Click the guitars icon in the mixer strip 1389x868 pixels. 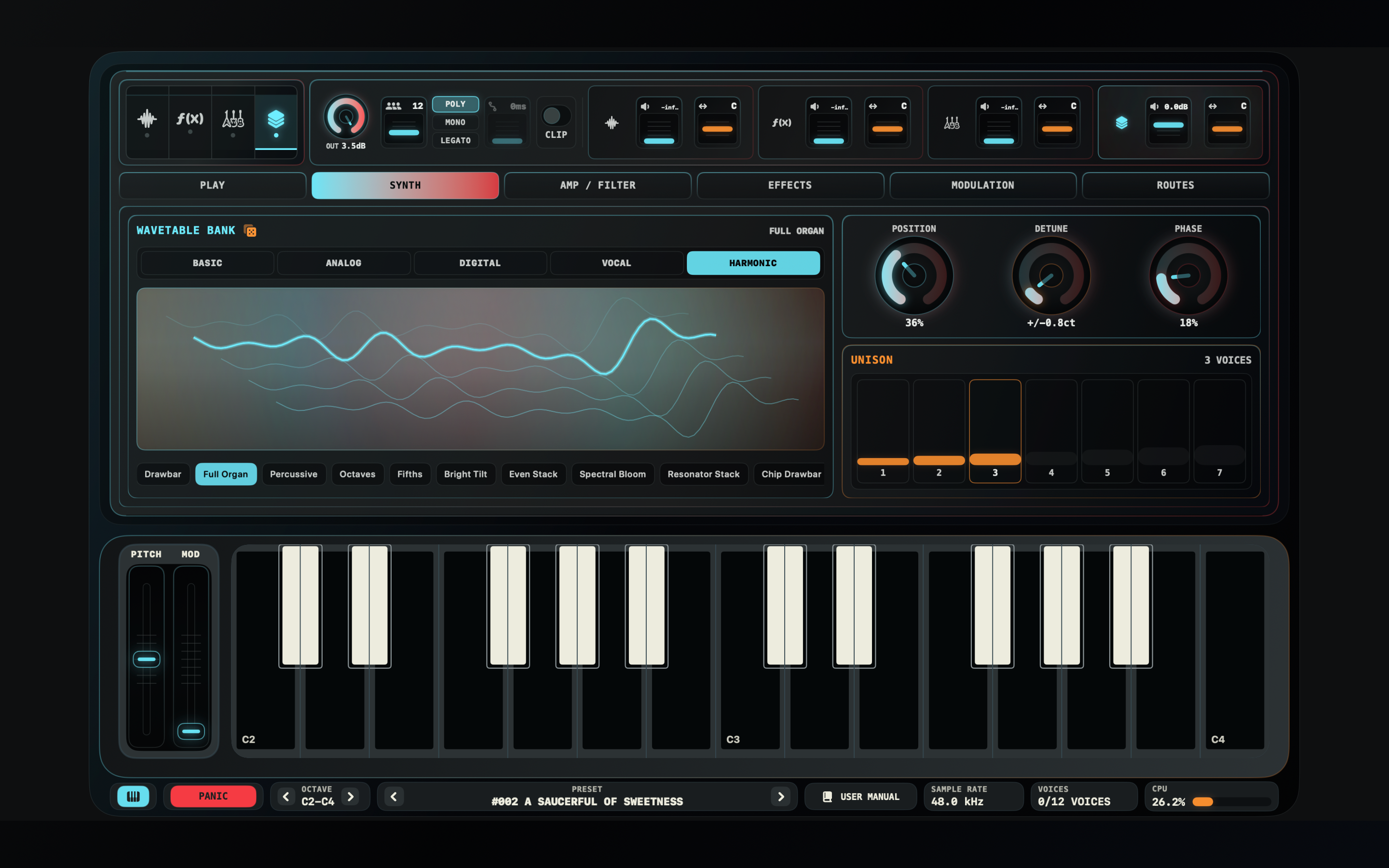[952, 123]
